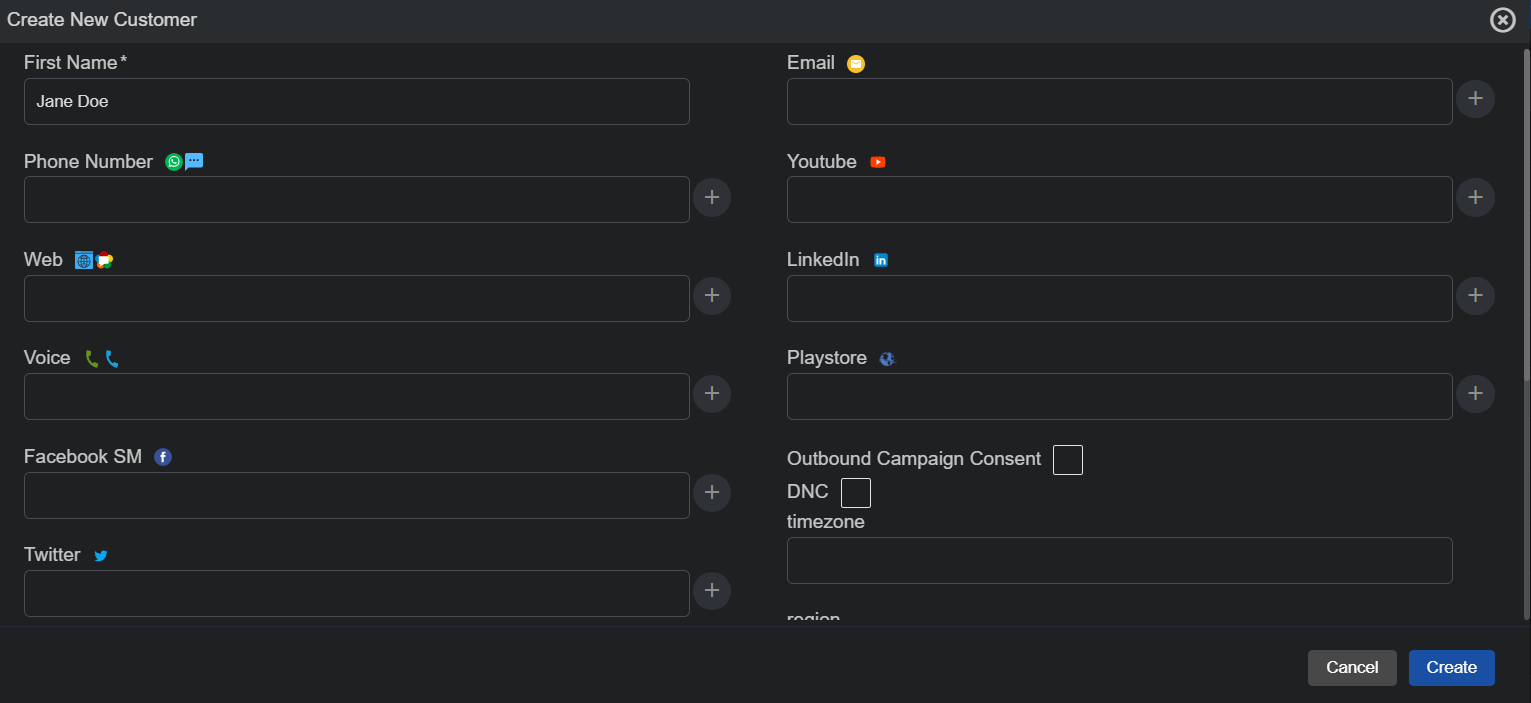Add another LinkedIn entry with plus button

pos(1475,296)
